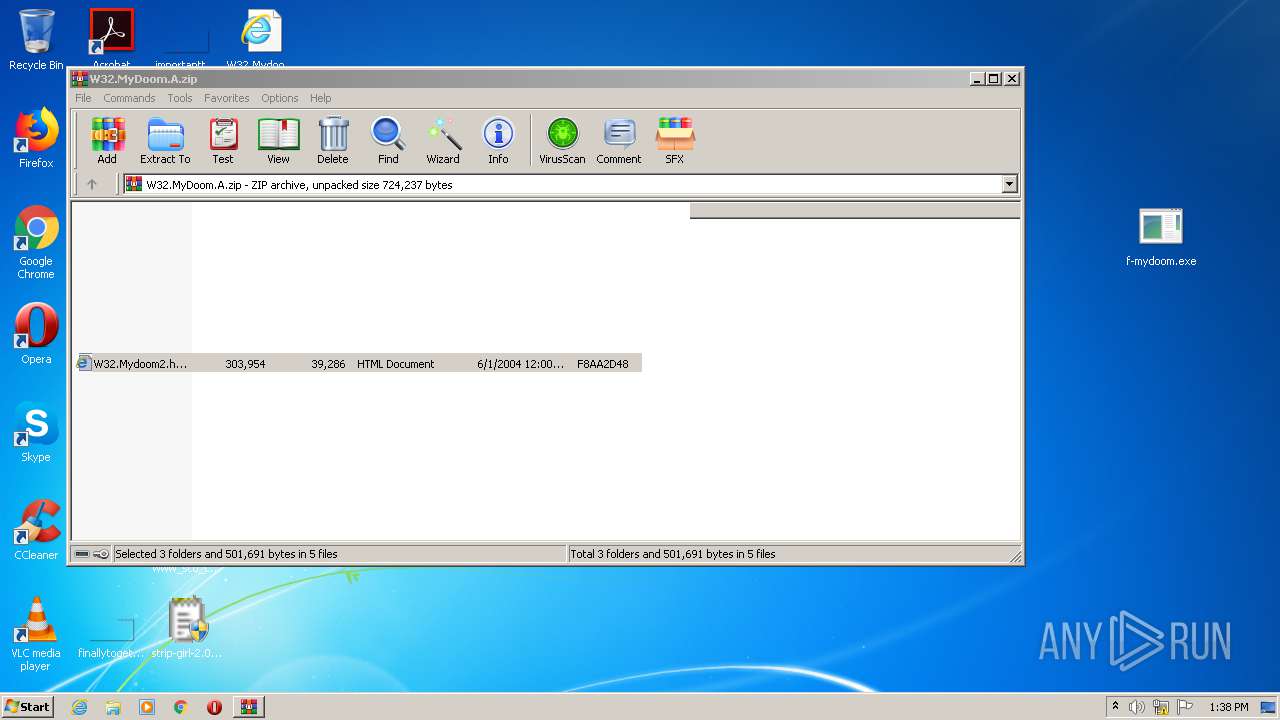
Task: Click the network tray icon
Action: click(1161, 707)
